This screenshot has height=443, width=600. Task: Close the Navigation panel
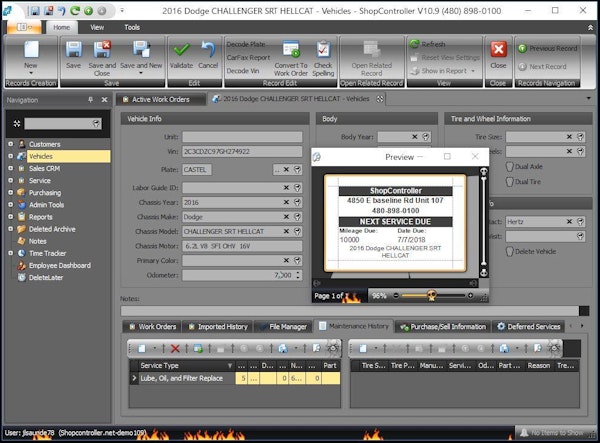pos(104,100)
